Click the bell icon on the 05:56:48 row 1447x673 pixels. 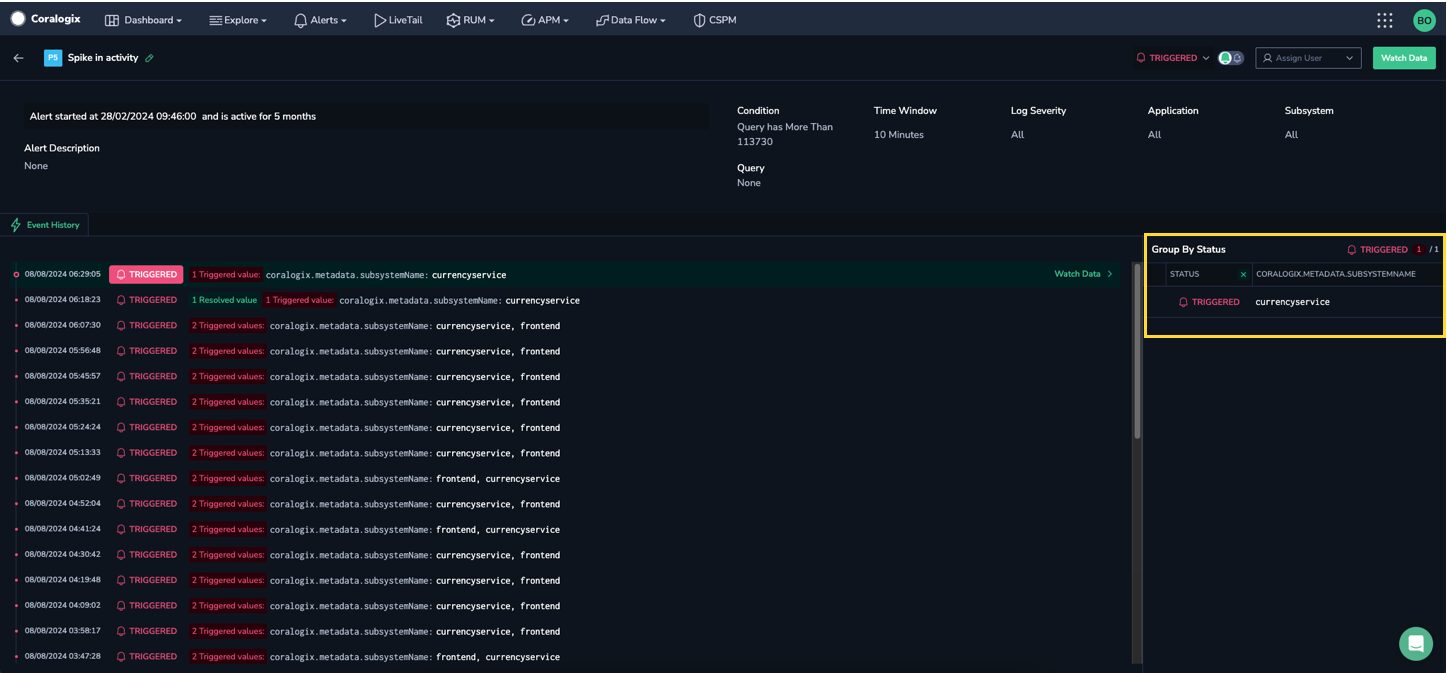coord(122,351)
